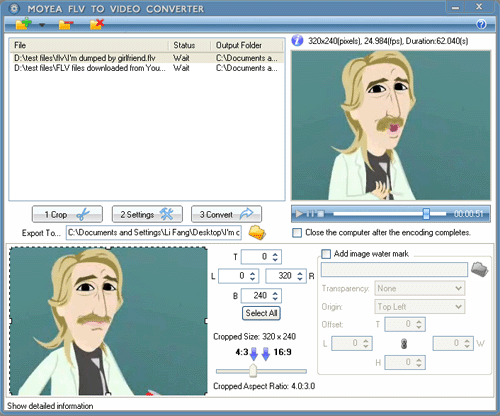Toggle watermark aspect lock chain icon
Screen dimensions: 500x416
(x=404, y=344)
